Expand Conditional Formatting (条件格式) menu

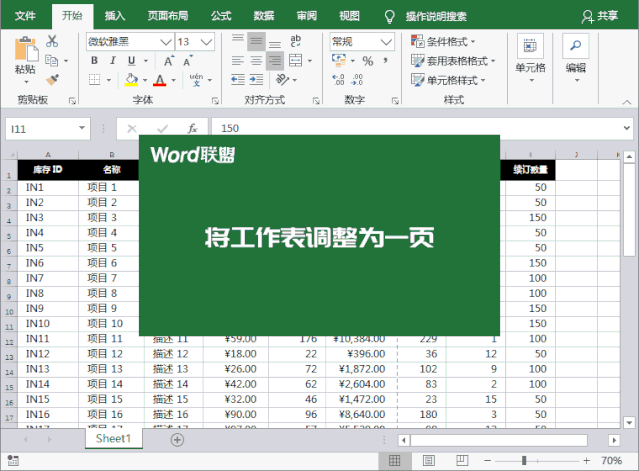443,42
